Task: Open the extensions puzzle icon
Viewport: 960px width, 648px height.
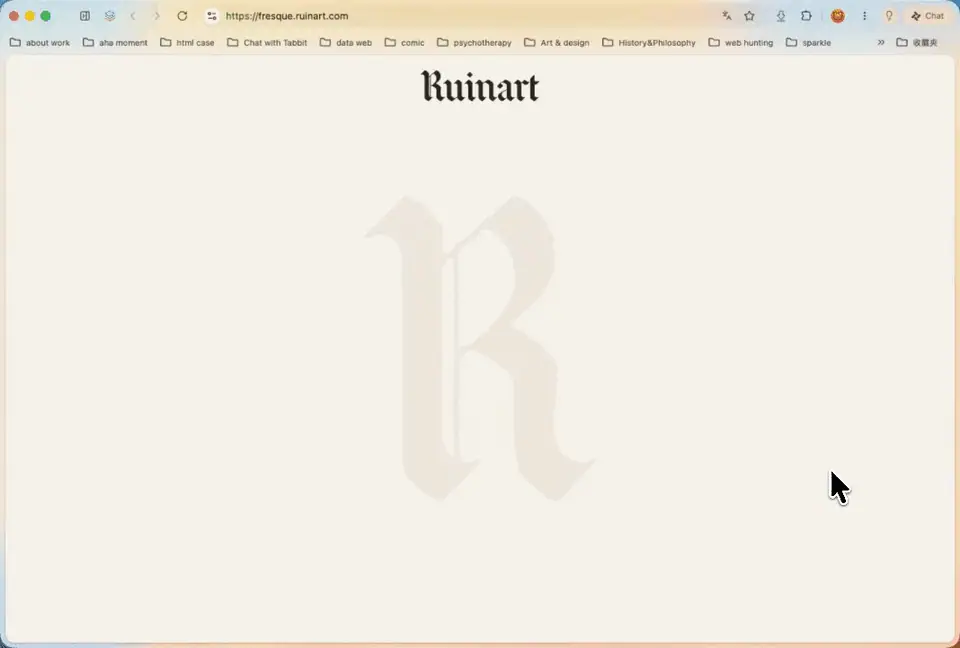Action: click(x=806, y=16)
